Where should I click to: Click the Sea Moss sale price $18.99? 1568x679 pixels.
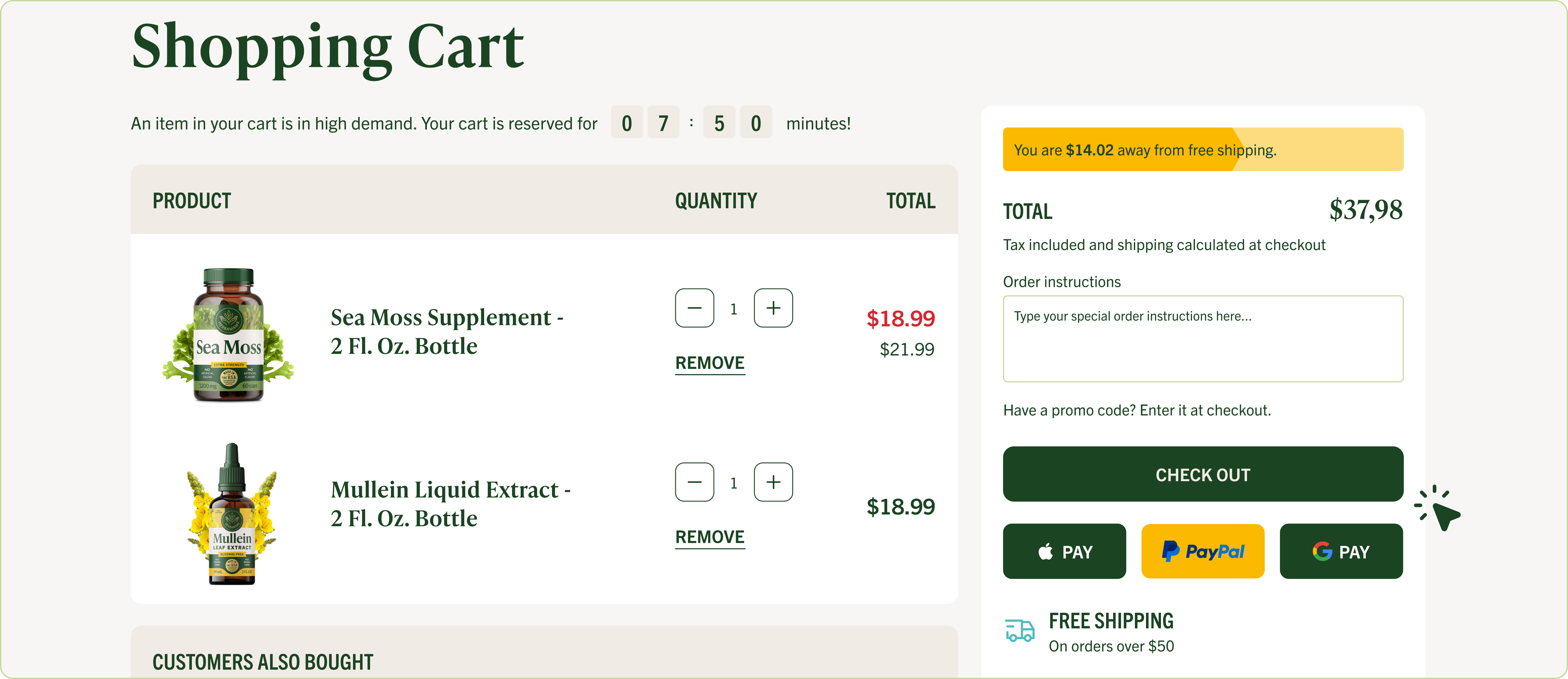tap(900, 318)
